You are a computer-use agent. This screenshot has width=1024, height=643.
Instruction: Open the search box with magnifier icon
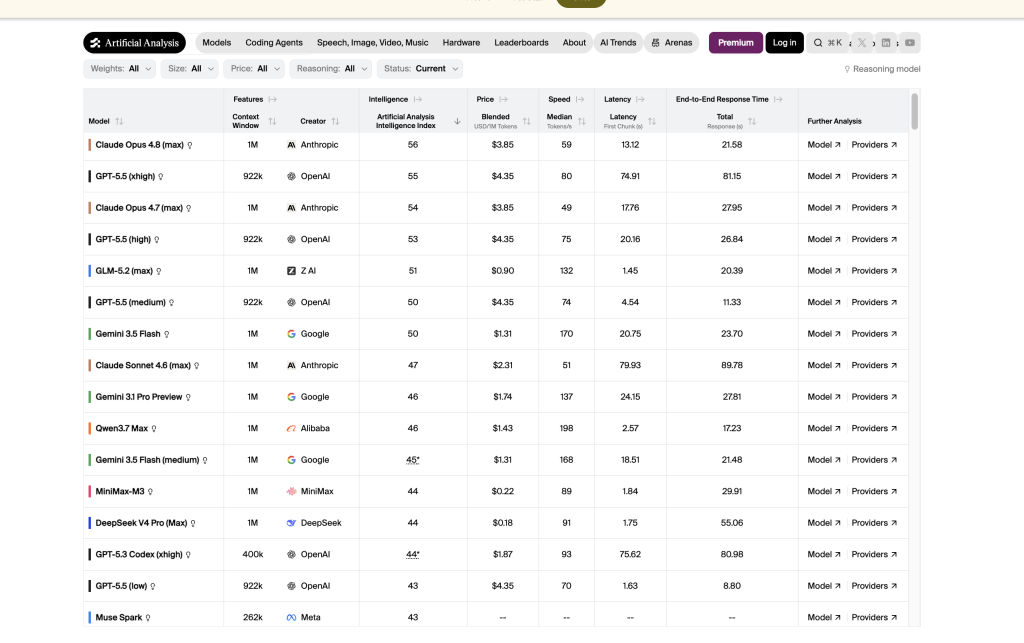[827, 43]
